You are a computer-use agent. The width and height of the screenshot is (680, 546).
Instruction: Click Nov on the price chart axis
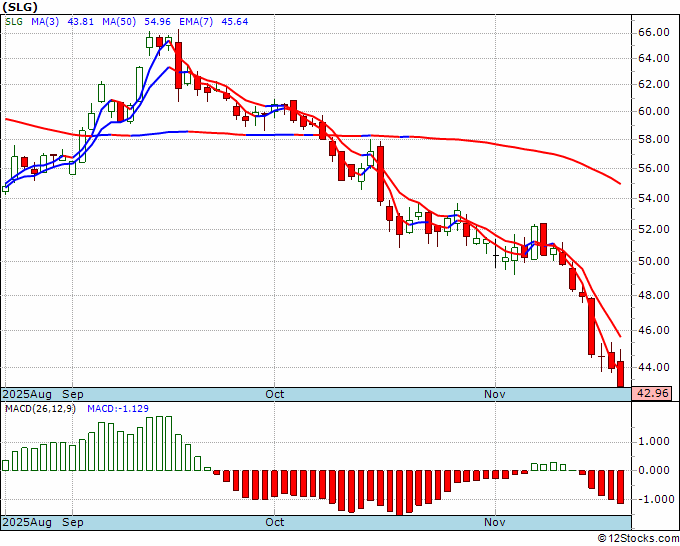point(495,394)
